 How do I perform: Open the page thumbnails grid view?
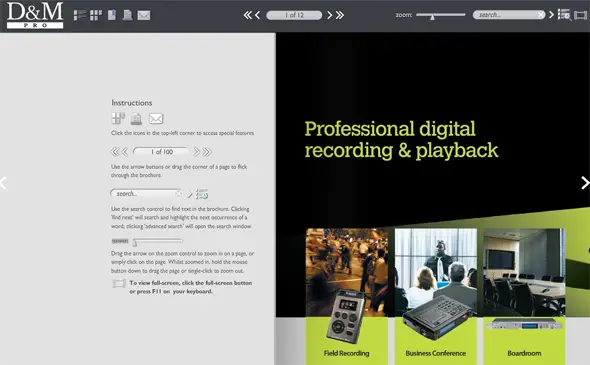coord(96,15)
